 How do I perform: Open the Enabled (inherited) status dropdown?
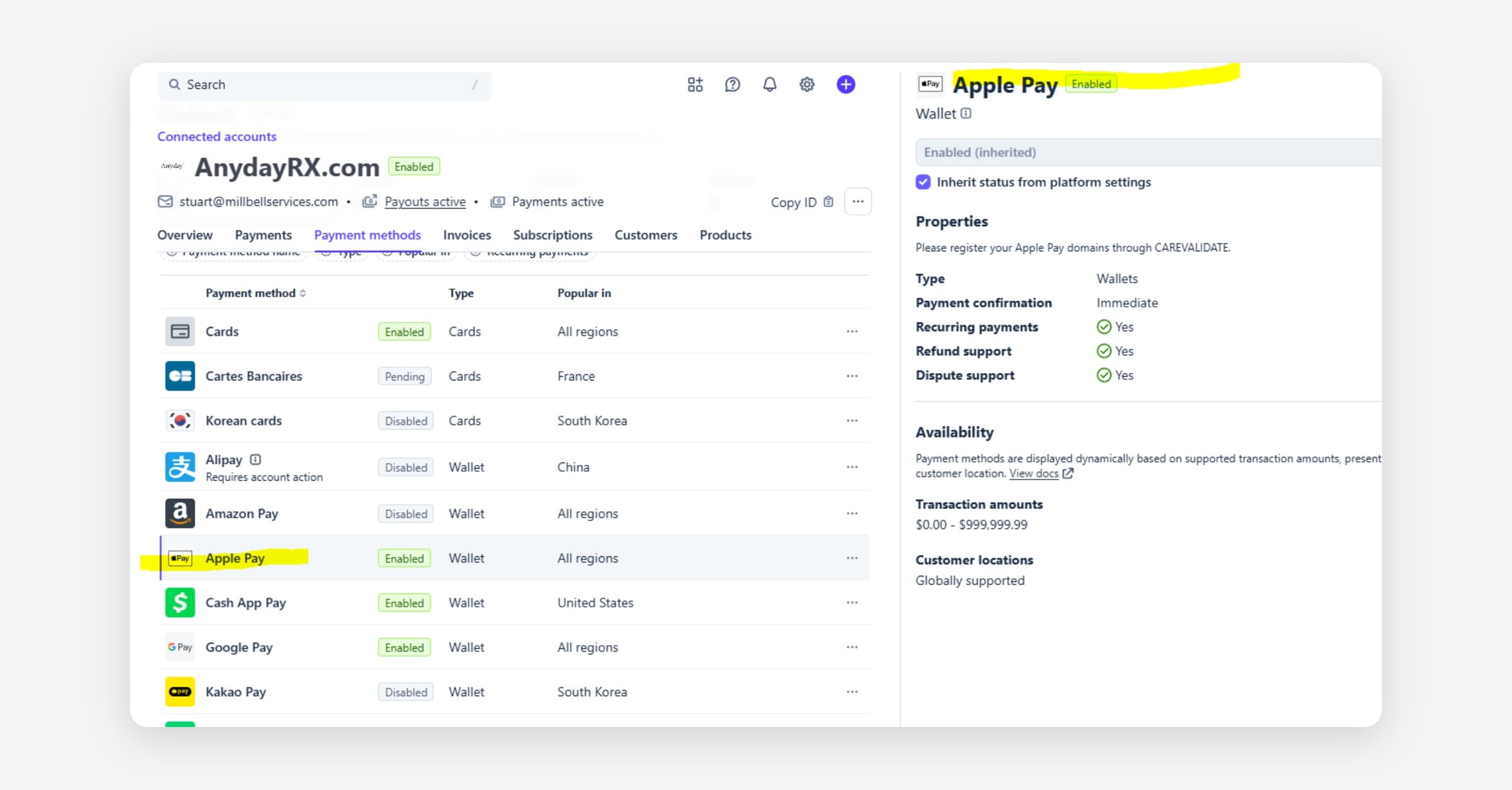coord(1148,152)
